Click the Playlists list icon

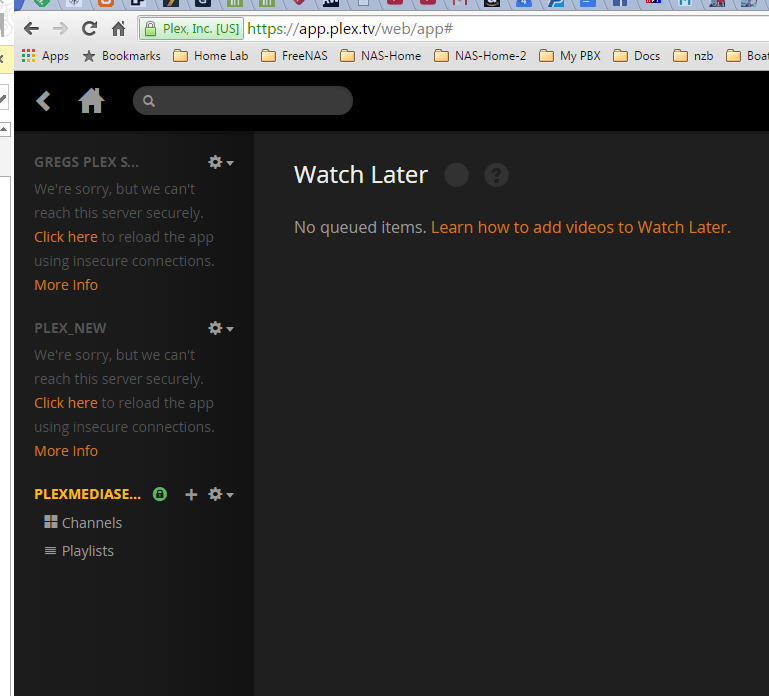click(50, 551)
